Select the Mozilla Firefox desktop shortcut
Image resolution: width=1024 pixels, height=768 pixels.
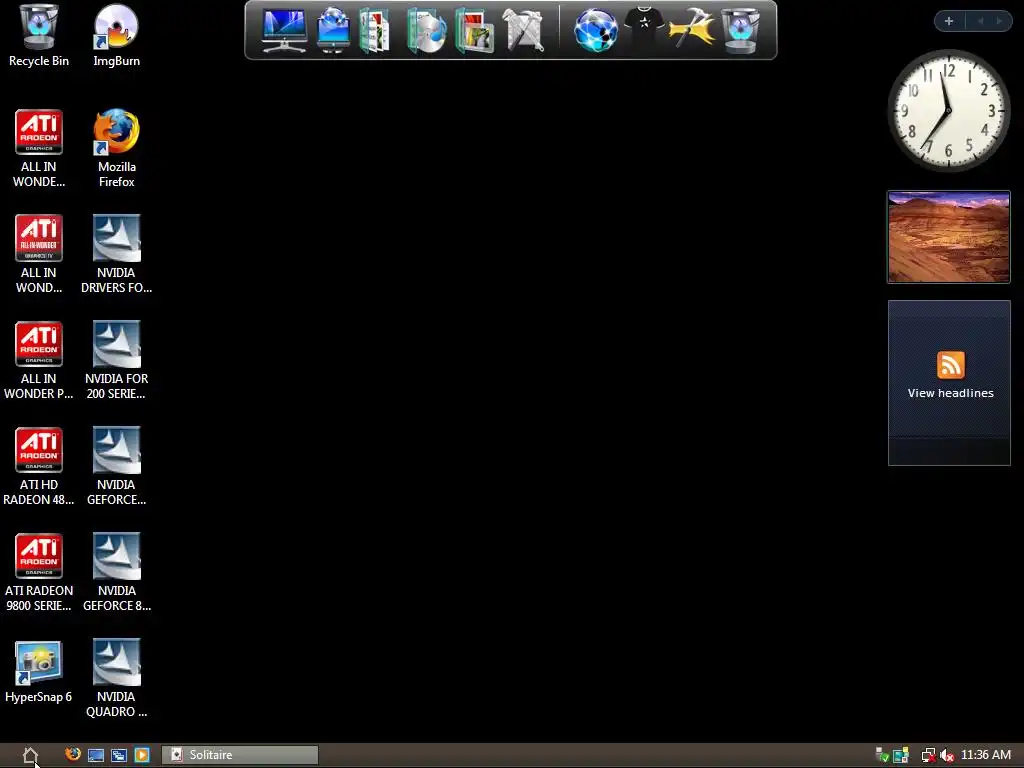pyautogui.click(x=116, y=149)
